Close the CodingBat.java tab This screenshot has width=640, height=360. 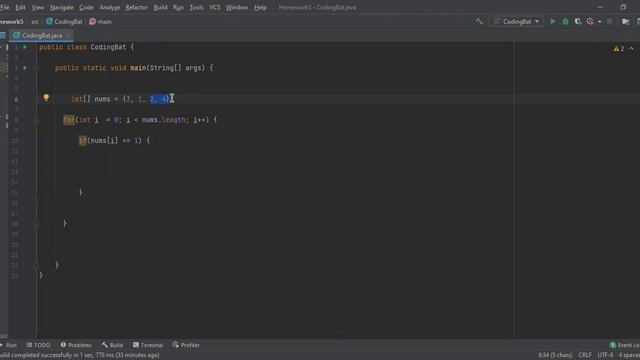pyautogui.click(x=68, y=36)
